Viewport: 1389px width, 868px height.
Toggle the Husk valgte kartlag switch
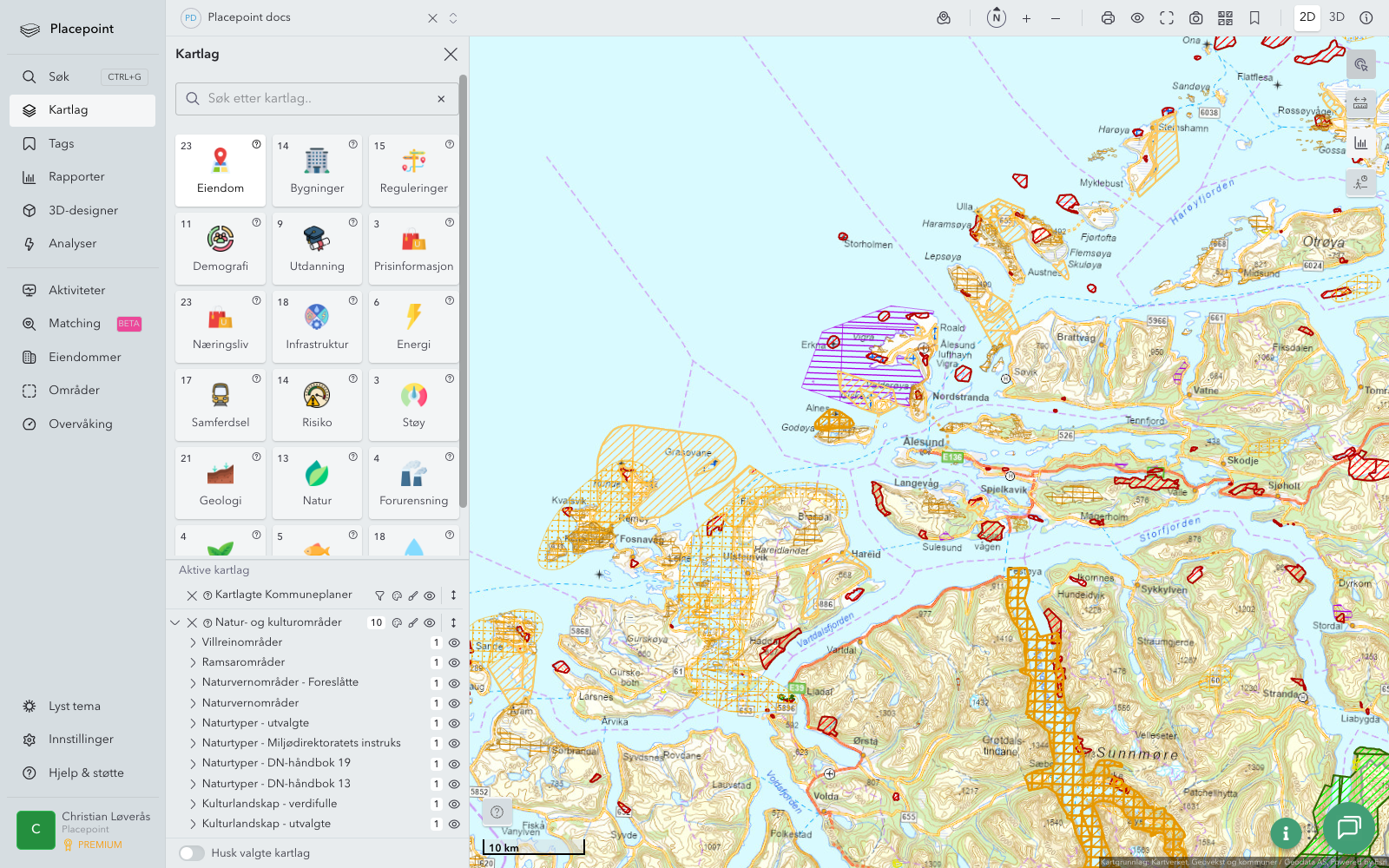point(192,853)
